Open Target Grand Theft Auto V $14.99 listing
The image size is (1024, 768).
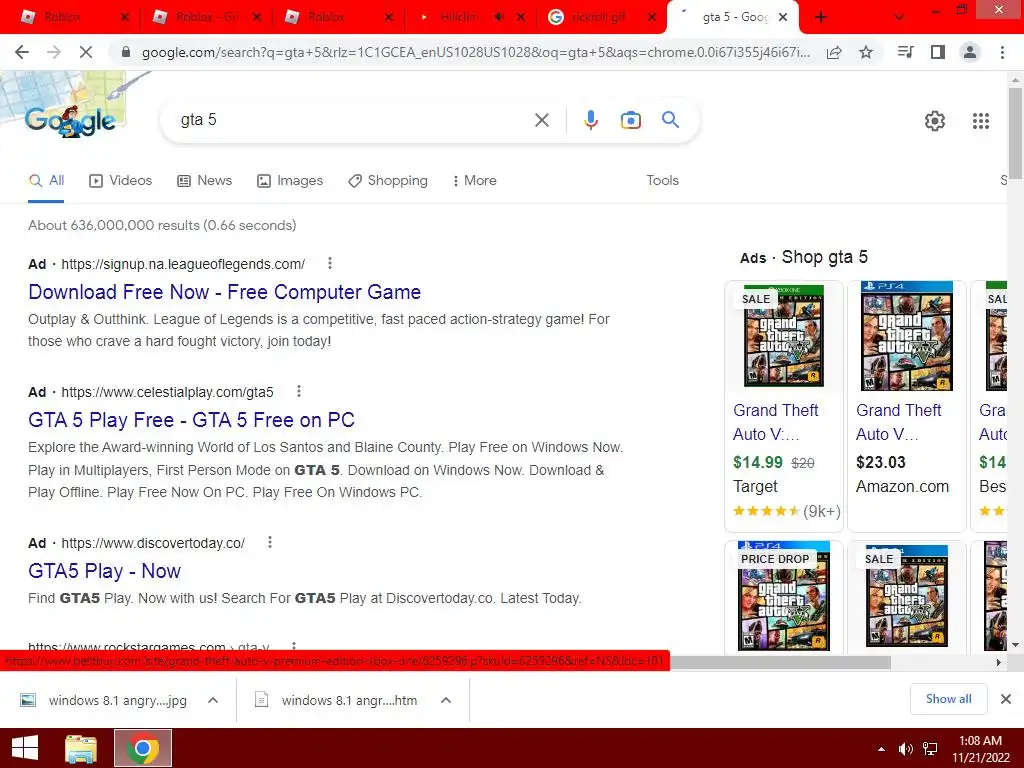click(x=784, y=406)
